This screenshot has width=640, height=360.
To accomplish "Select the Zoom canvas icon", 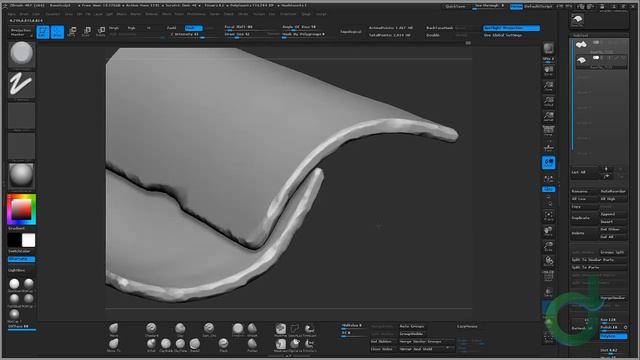I will [549, 86].
